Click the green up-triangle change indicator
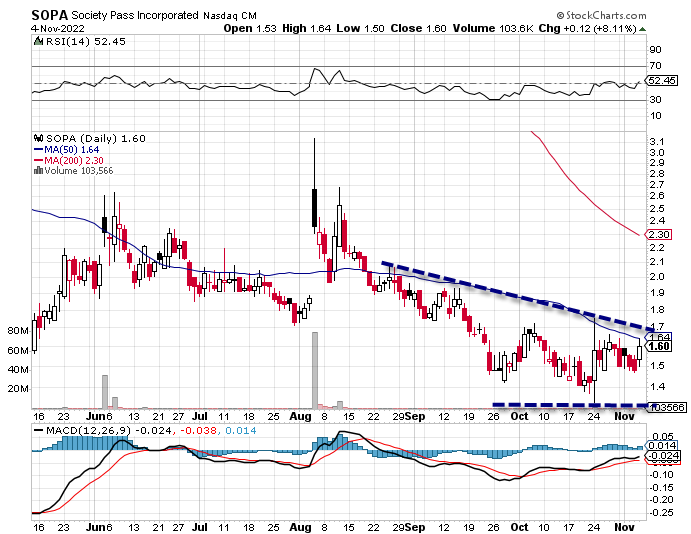Screen dimensions: 691x534 [643, 29]
